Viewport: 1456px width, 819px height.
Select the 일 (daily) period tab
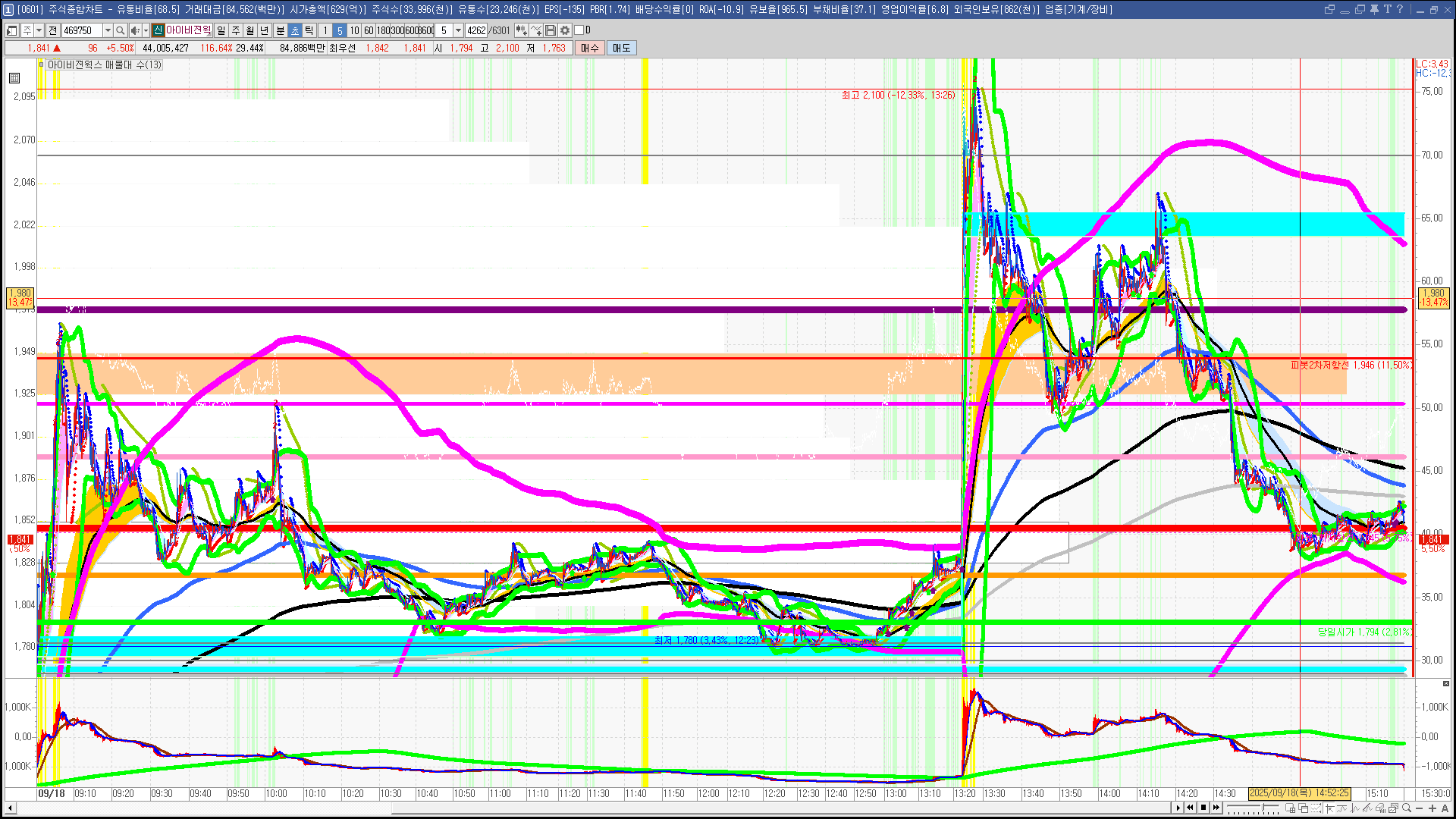click(x=221, y=30)
